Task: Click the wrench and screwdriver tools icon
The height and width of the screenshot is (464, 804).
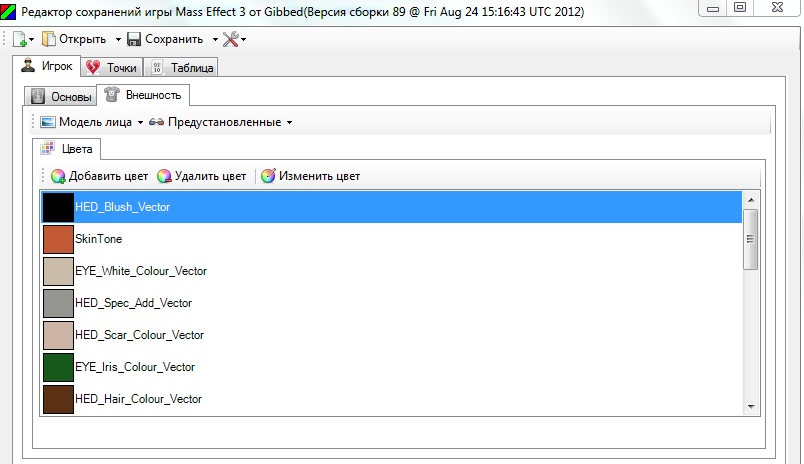Action: tap(231, 39)
